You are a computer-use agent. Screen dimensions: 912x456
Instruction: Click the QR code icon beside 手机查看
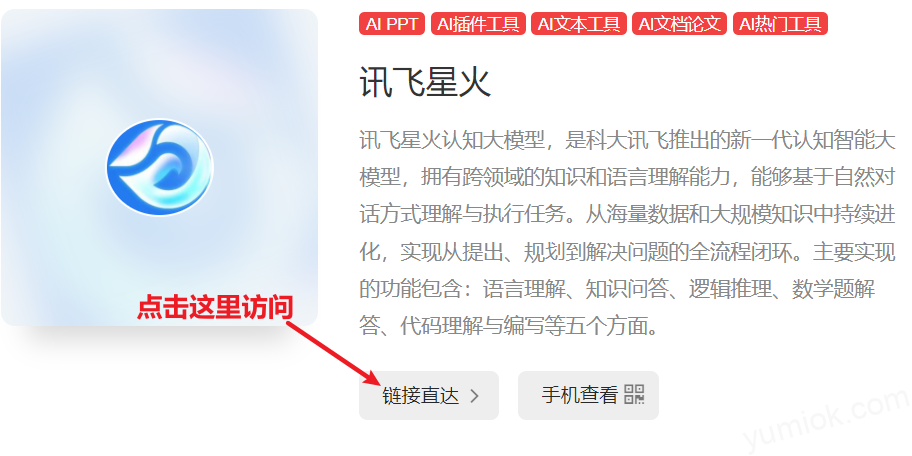(x=635, y=394)
